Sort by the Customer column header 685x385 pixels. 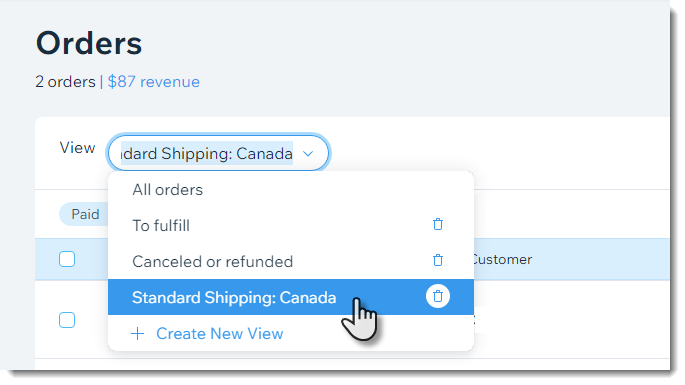point(502,260)
